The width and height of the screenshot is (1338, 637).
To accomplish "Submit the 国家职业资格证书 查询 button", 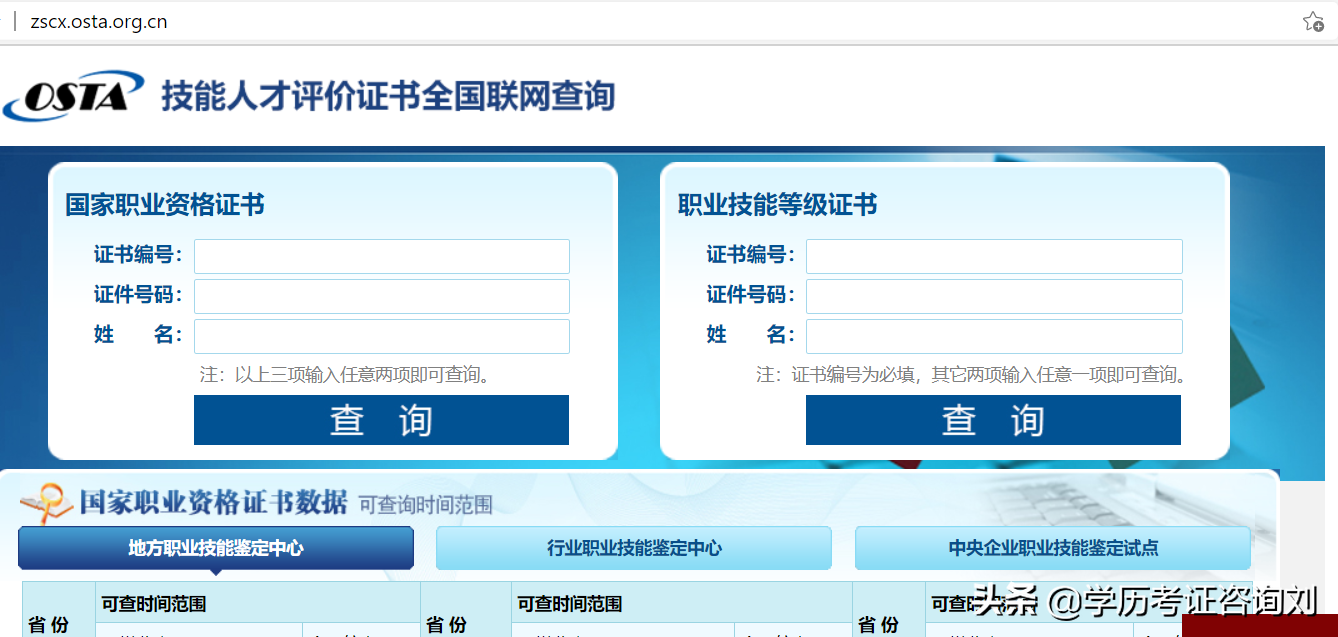I will pos(381,420).
